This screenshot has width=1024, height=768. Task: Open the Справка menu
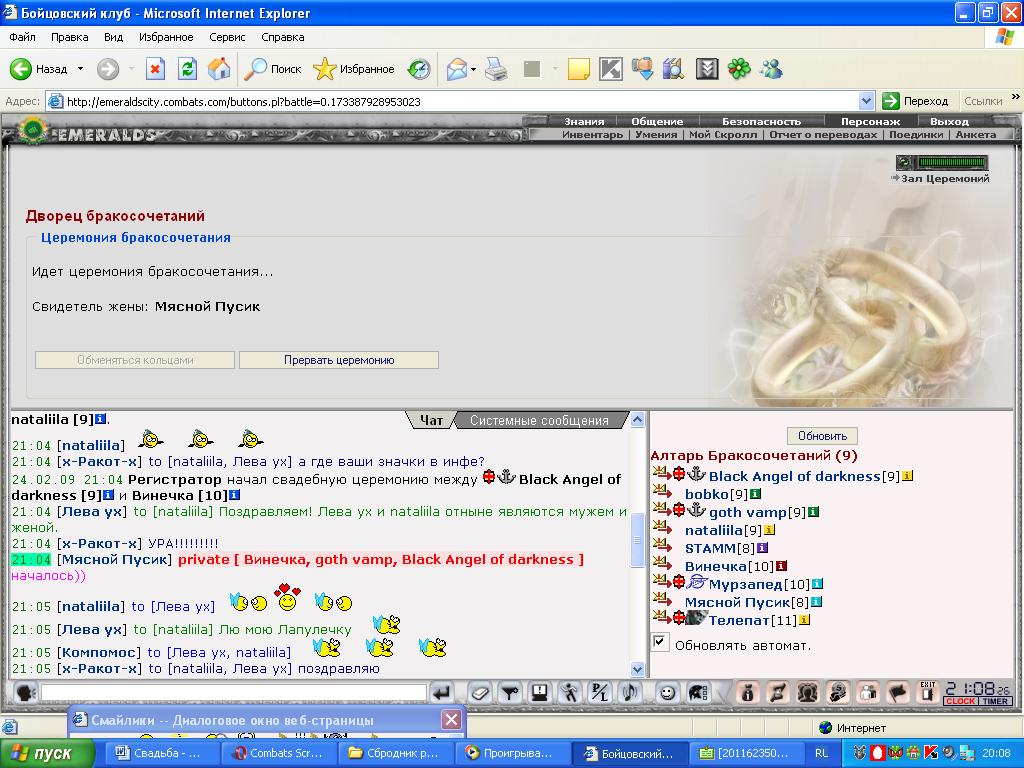pos(283,37)
